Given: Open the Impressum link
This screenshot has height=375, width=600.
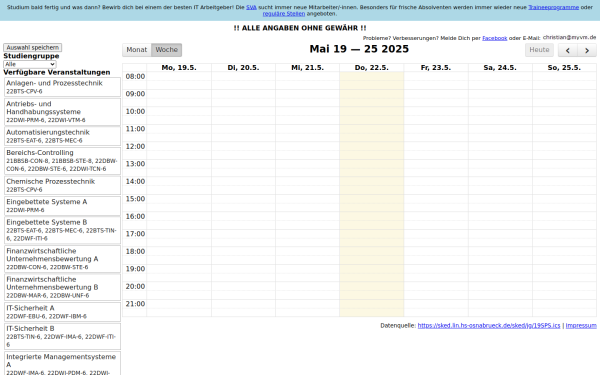Looking at the screenshot, I should click(x=581, y=326).
